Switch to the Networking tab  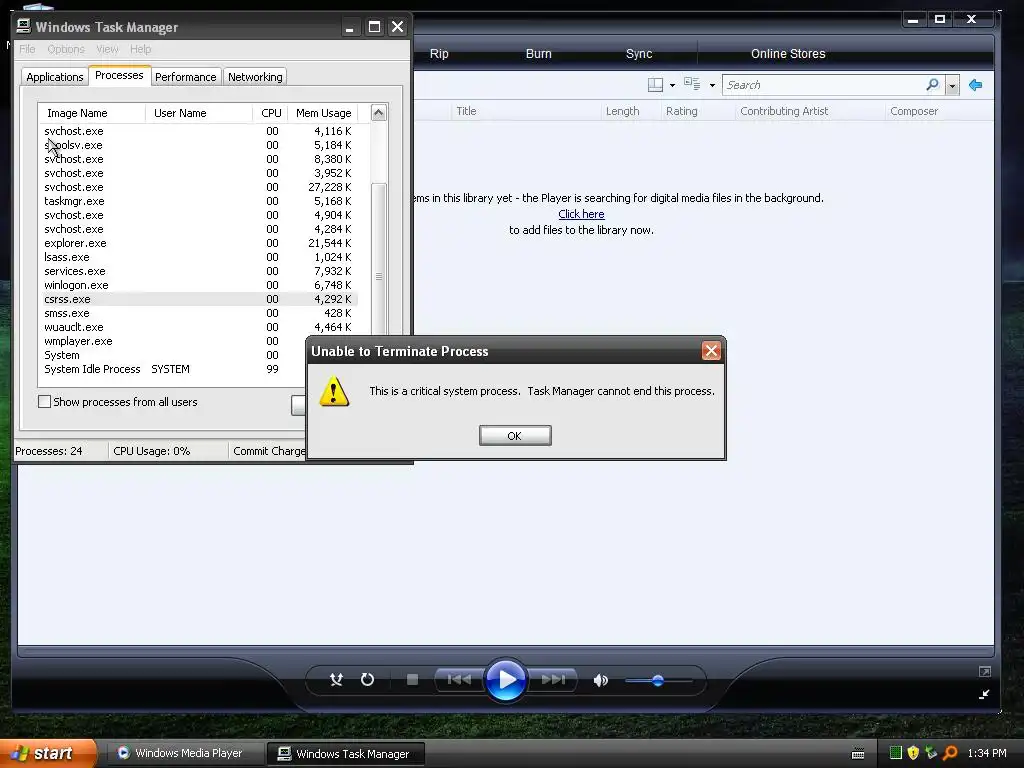(255, 77)
